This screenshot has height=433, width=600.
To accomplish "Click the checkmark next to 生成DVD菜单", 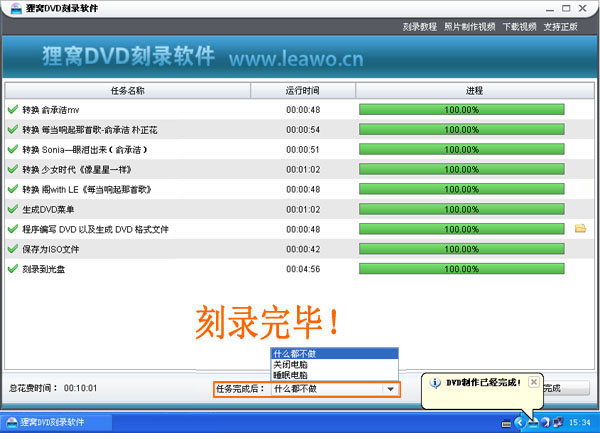I will tap(13, 209).
